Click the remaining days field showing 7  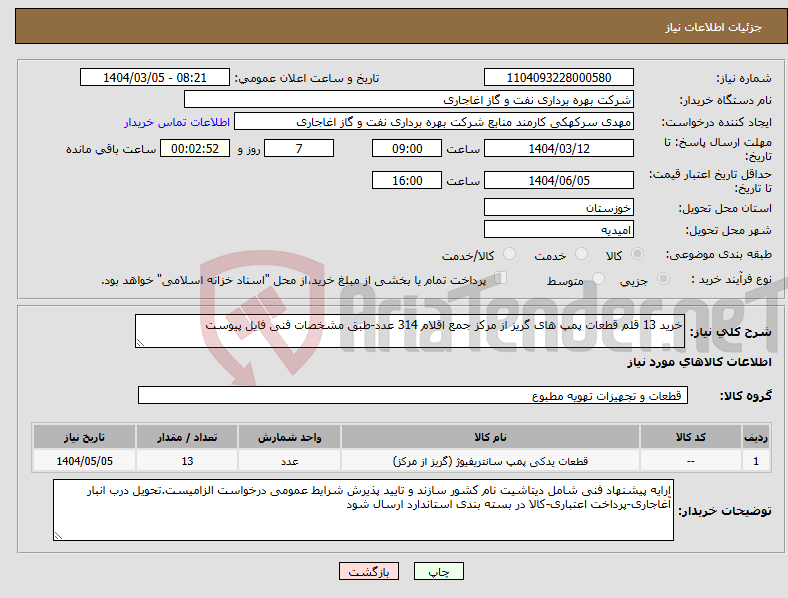pos(299,149)
